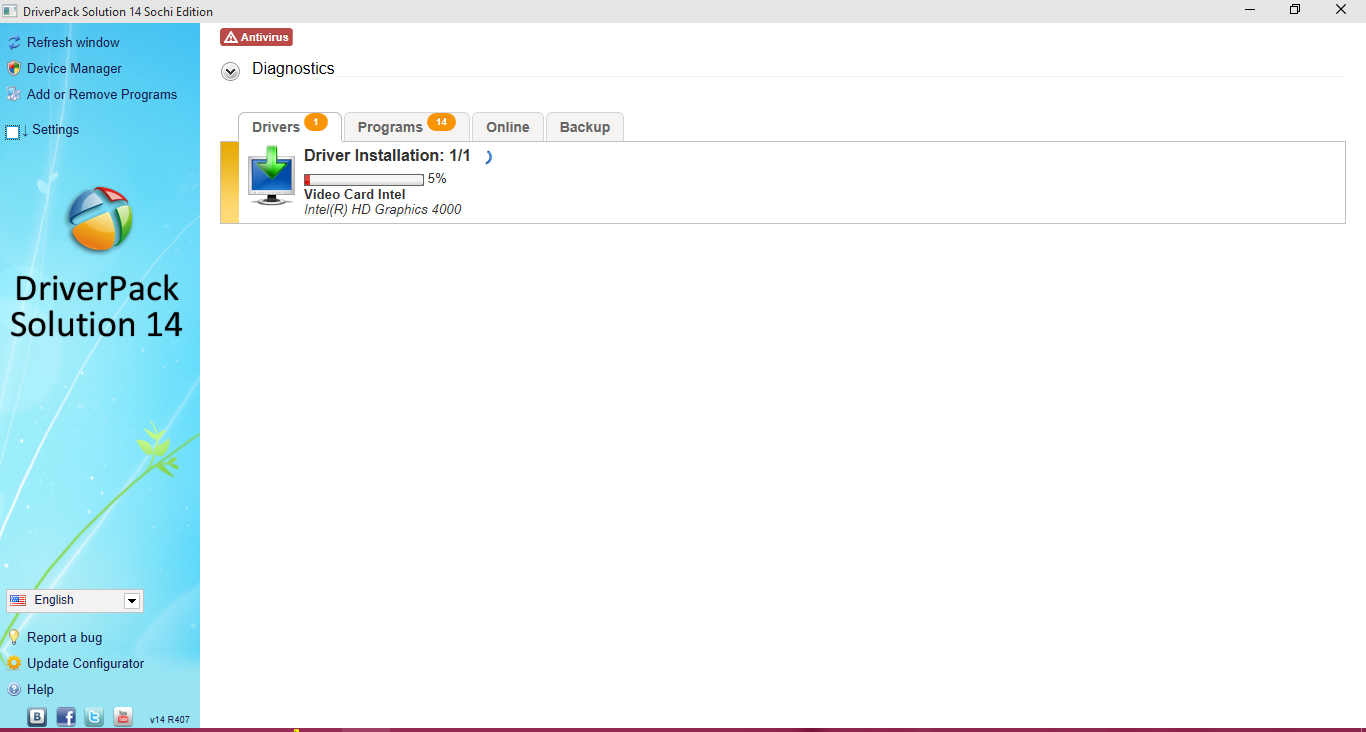The width and height of the screenshot is (1366, 732).
Task: Open the Update Configurator link
Action: click(85, 664)
